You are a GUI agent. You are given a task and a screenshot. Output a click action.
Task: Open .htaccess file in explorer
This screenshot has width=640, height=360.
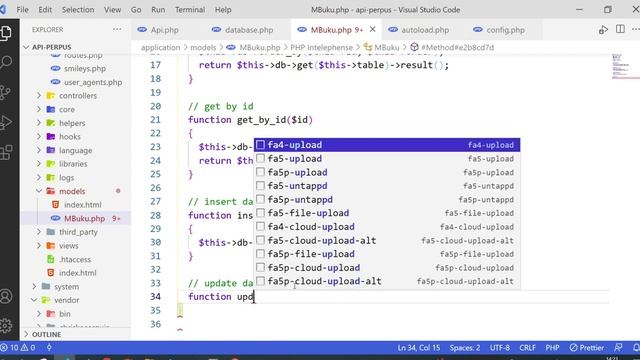click(75, 259)
